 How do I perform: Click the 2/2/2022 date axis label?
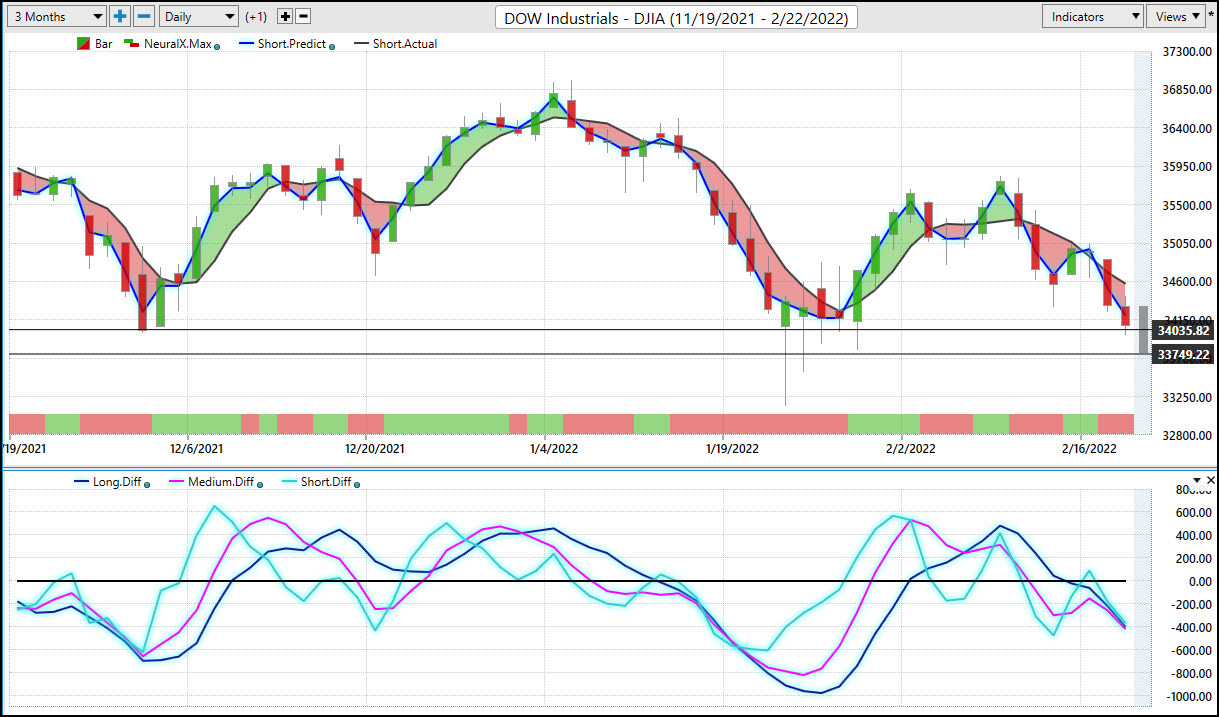(x=911, y=449)
